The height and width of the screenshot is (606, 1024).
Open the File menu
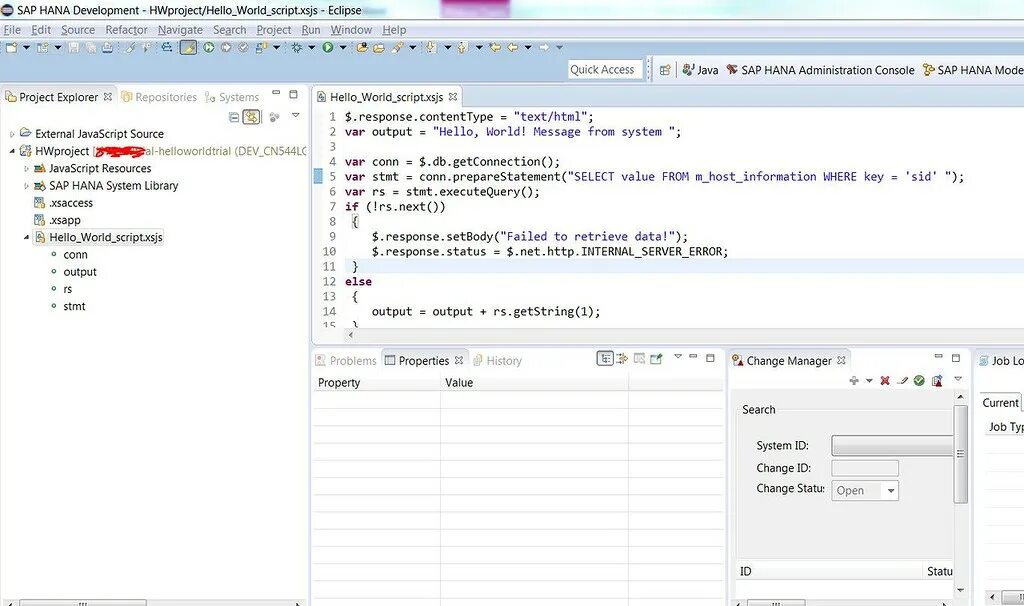[x=12, y=30]
